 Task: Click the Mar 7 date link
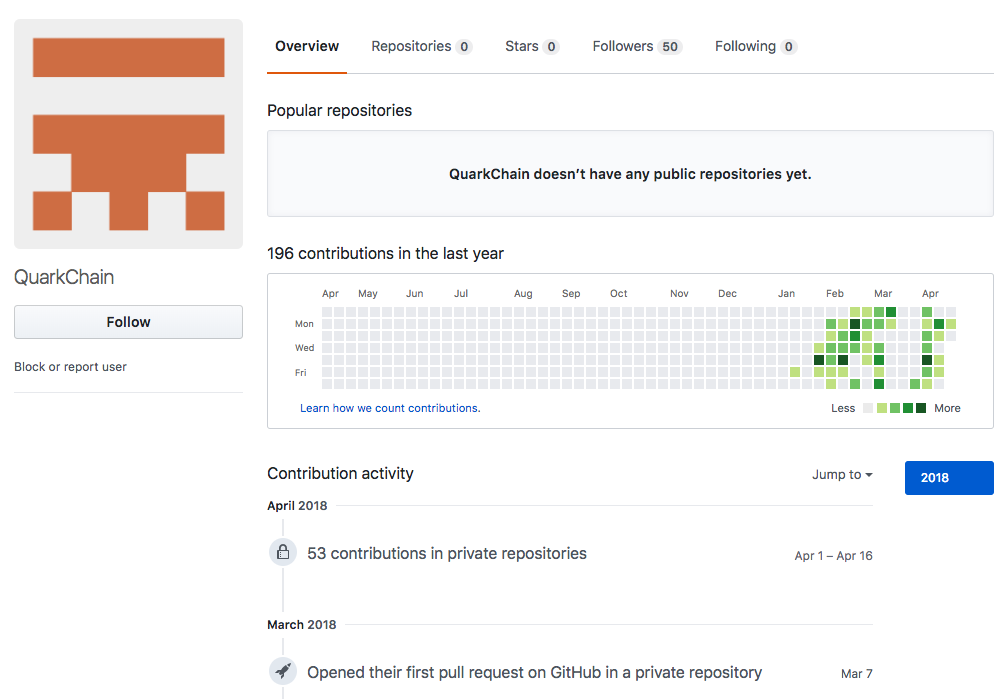[x=856, y=673]
